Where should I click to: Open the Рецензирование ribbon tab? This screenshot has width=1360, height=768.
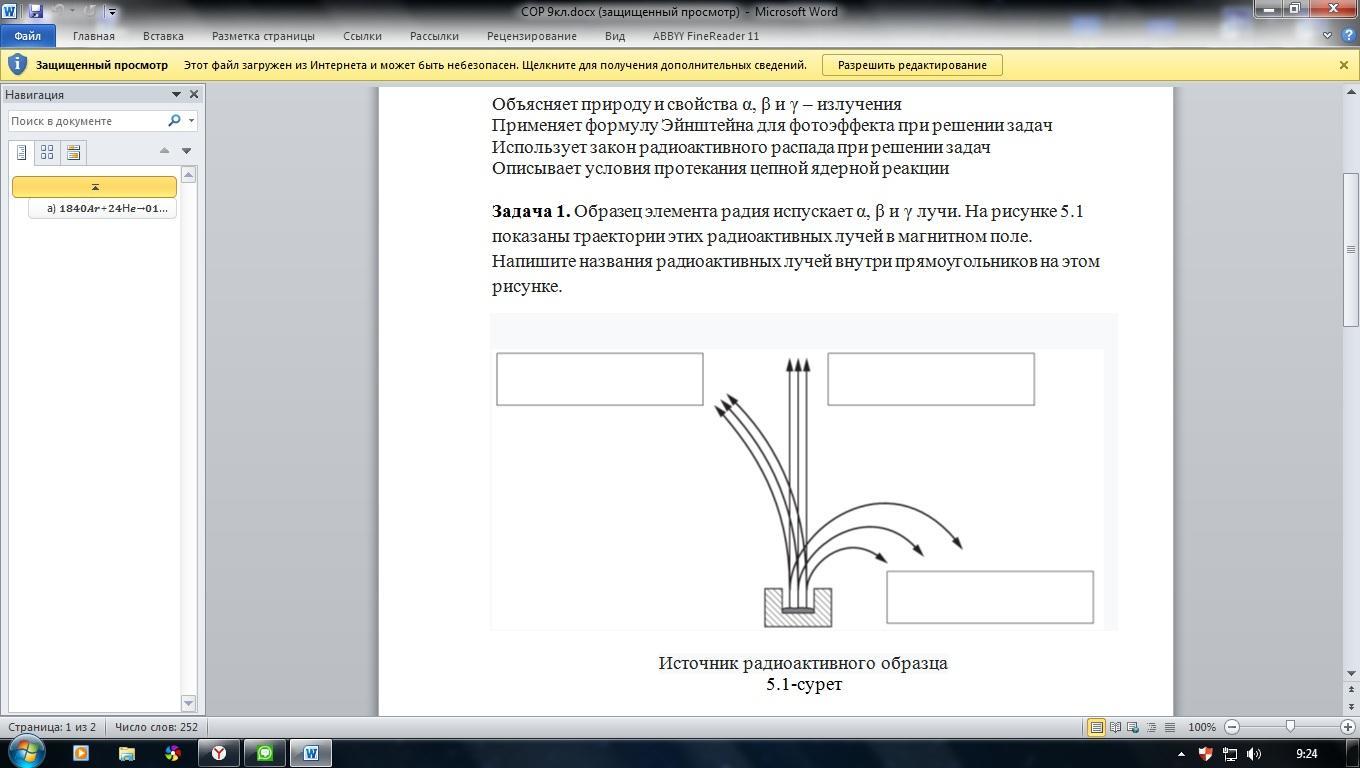pyautogui.click(x=531, y=36)
